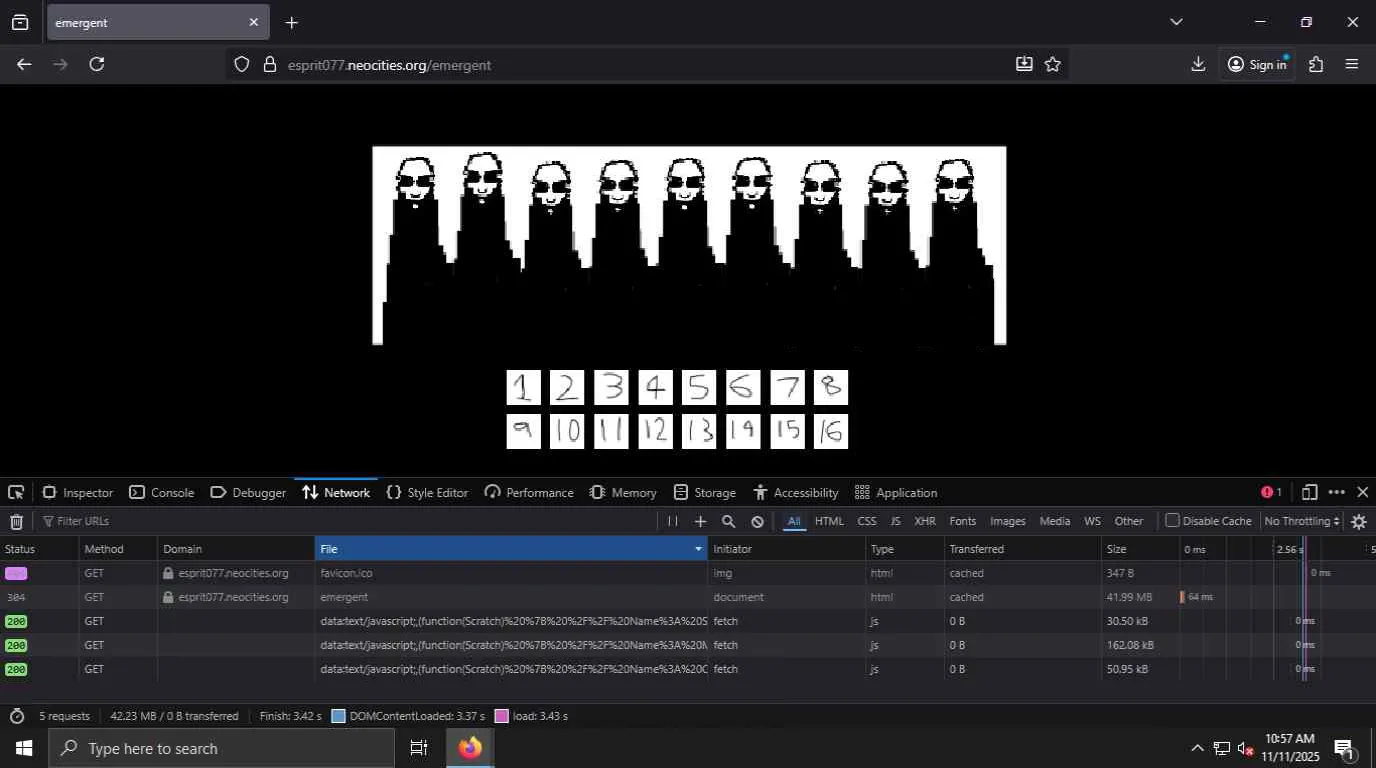
Task: Click the Sign in button
Action: click(1257, 64)
